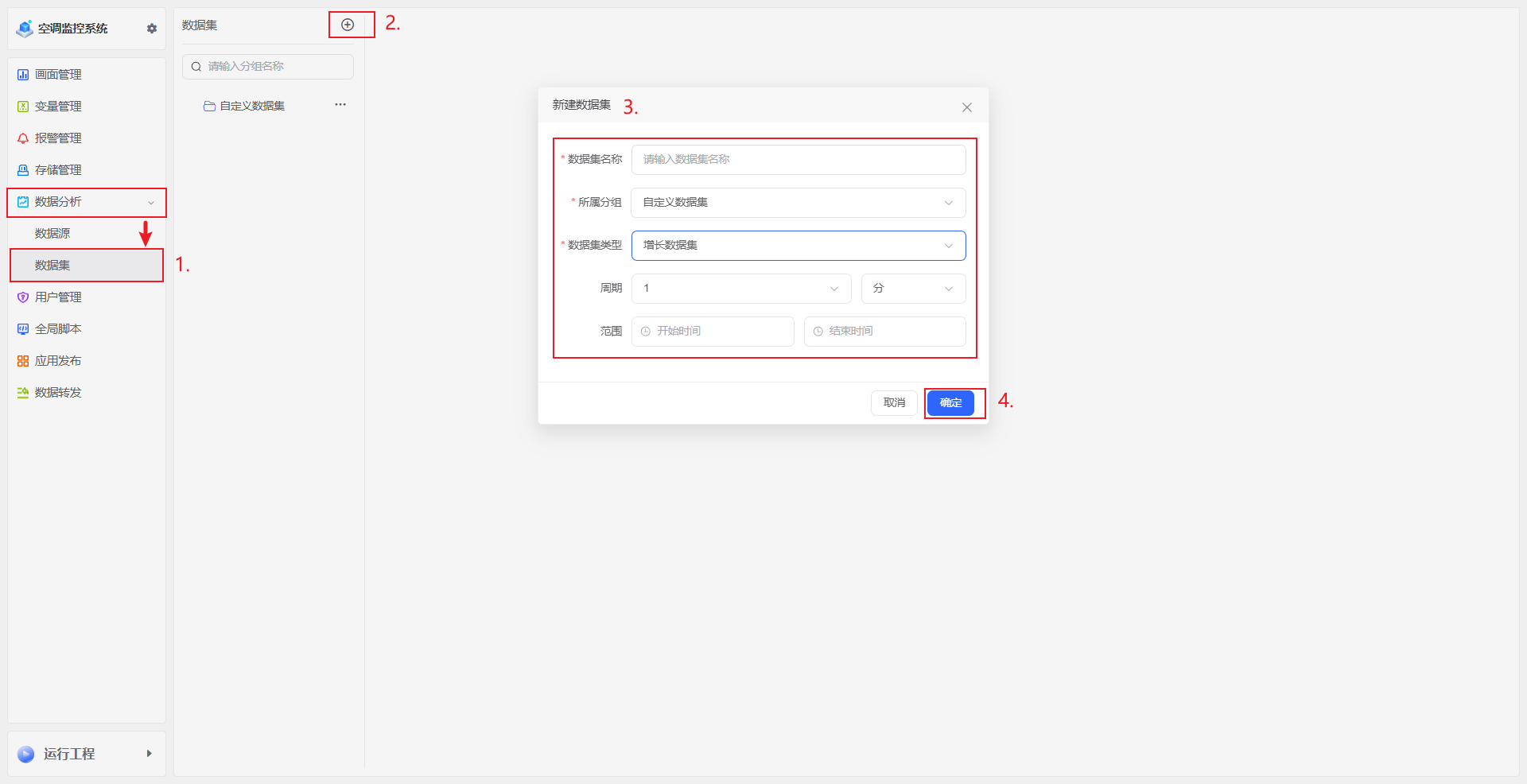Click the 数据转发 icon
This screenshot has width=1527, height=784.
(23, 393)
